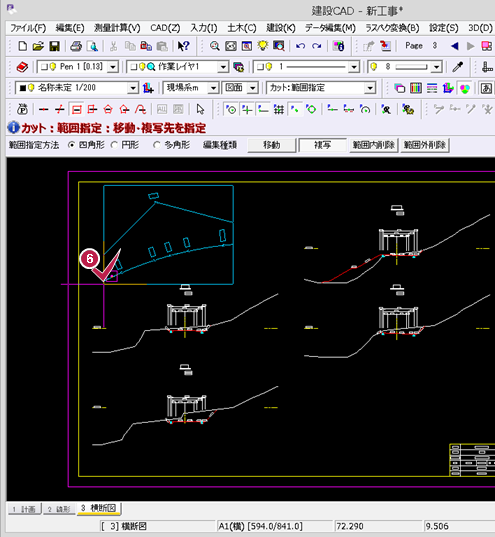Open the カット:範囲指定 command dropdown

click(x=370, y=88)
